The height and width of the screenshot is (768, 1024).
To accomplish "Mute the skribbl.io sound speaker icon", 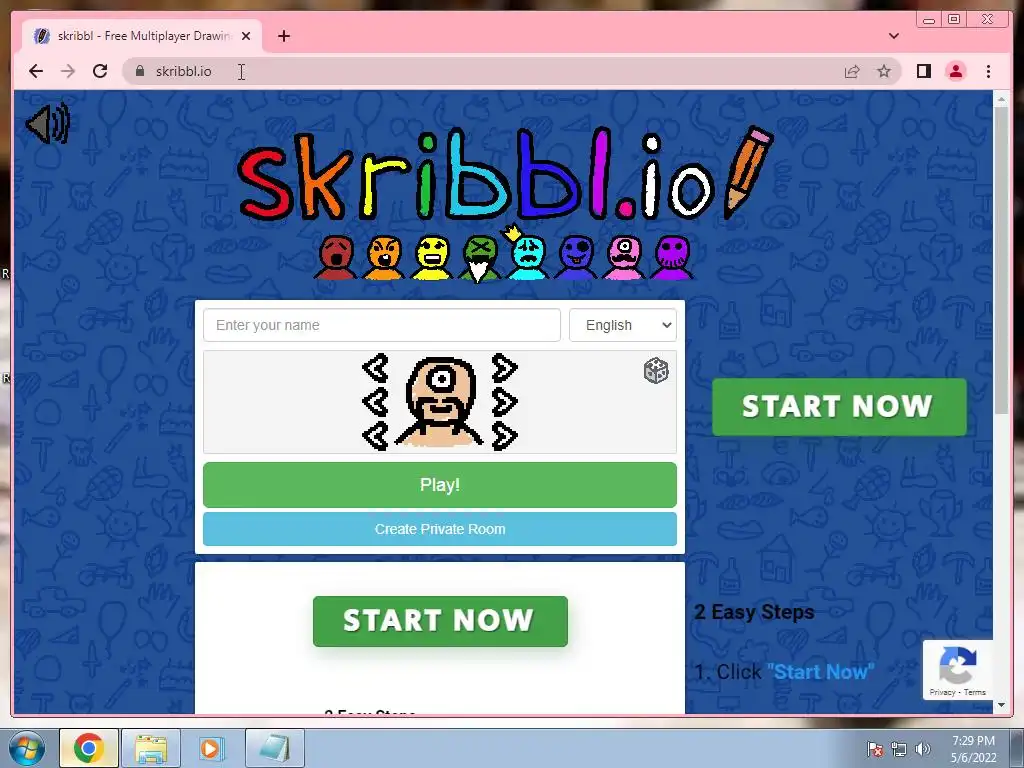I will coord(48,123).
